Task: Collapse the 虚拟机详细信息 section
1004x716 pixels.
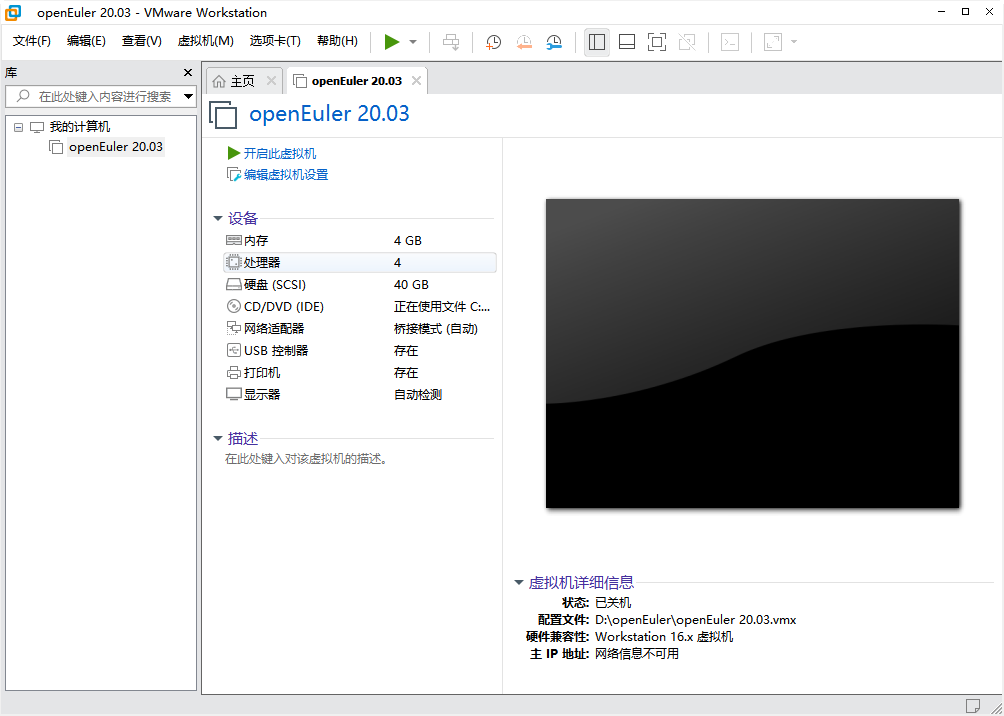Action: click(518, 582)
